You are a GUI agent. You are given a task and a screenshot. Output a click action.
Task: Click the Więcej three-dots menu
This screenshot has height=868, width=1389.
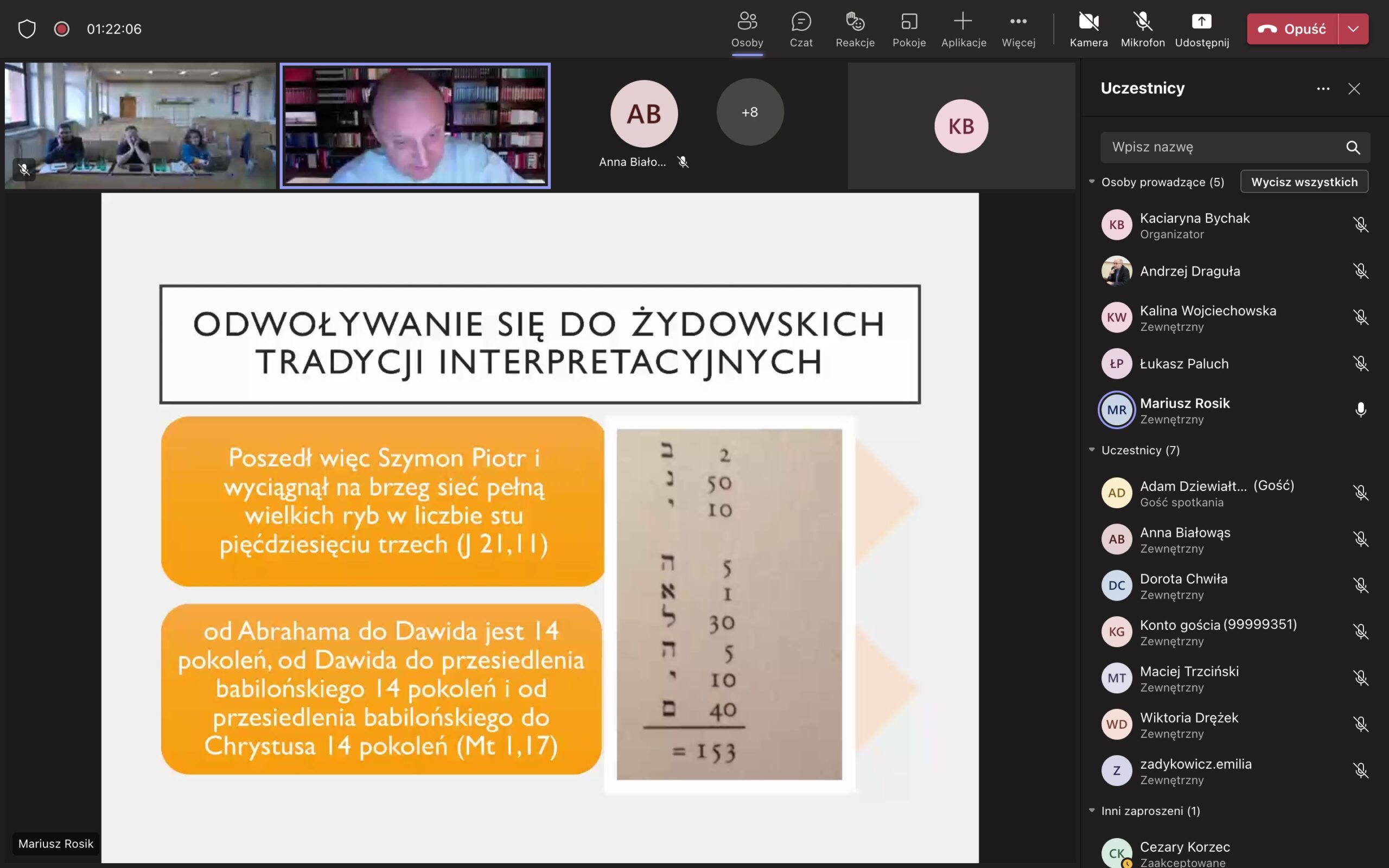pos(1018,29)
